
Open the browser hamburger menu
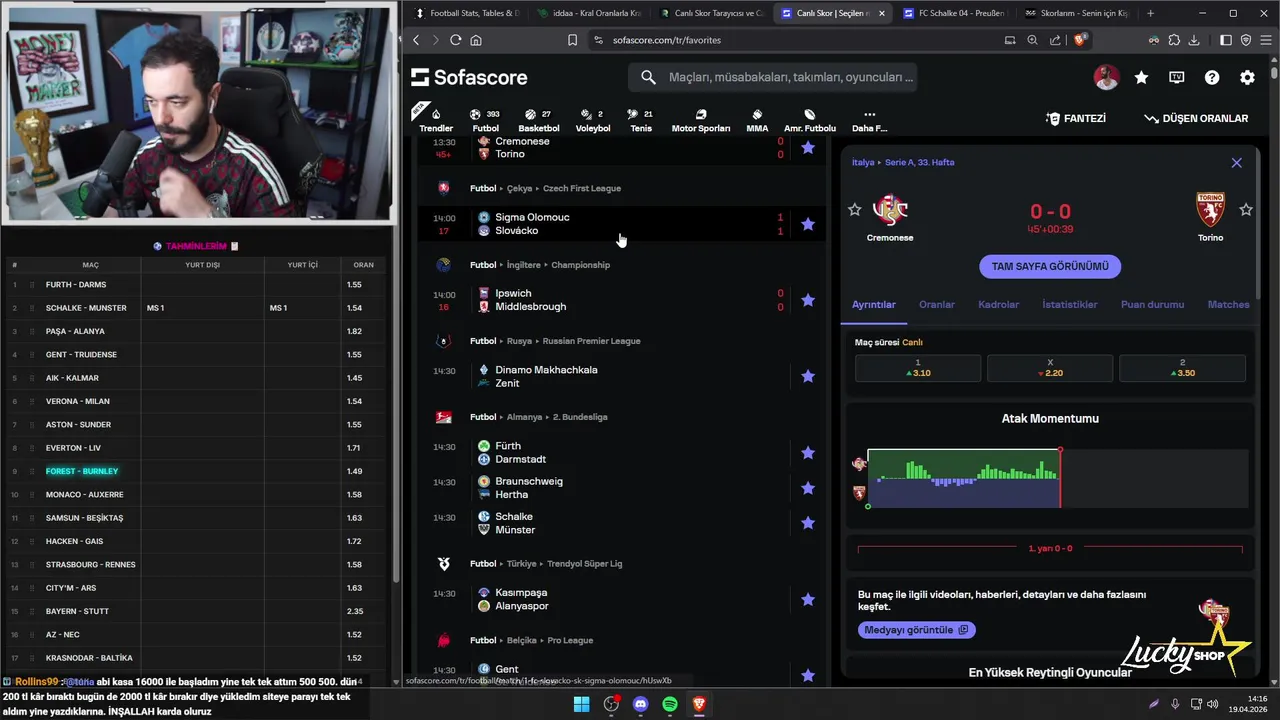coord(1265,40)
